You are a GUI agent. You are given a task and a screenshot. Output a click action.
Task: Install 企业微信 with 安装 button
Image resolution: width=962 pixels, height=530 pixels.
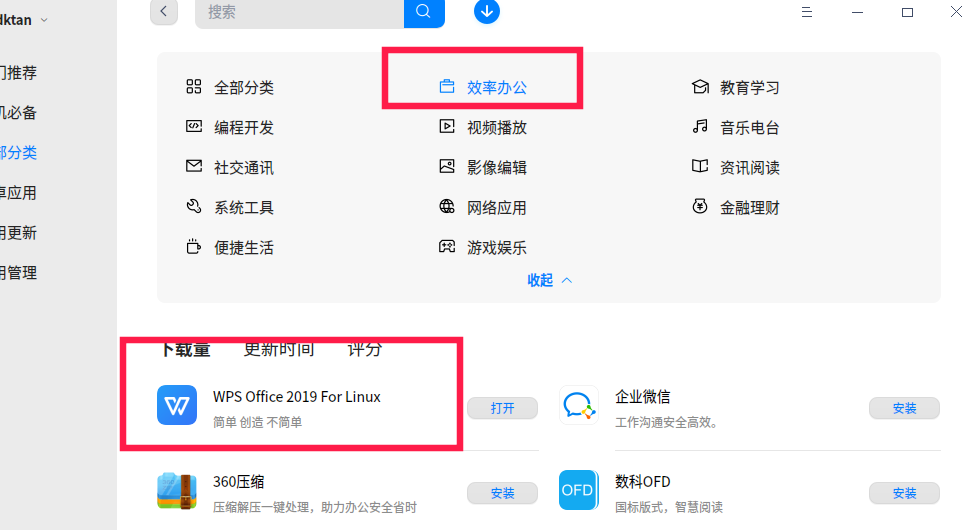(x=904, y=408)
